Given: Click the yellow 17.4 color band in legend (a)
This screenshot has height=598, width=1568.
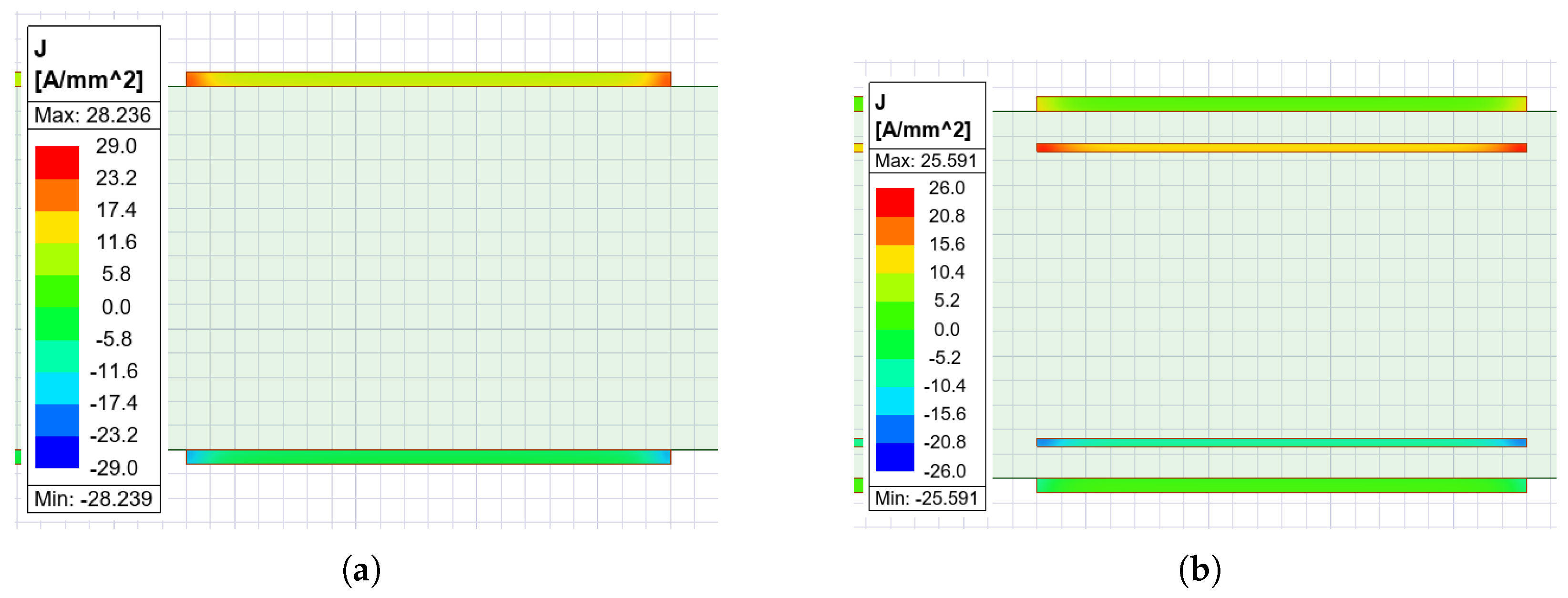Looking at the screenshot, I should [x=57, y=227].
